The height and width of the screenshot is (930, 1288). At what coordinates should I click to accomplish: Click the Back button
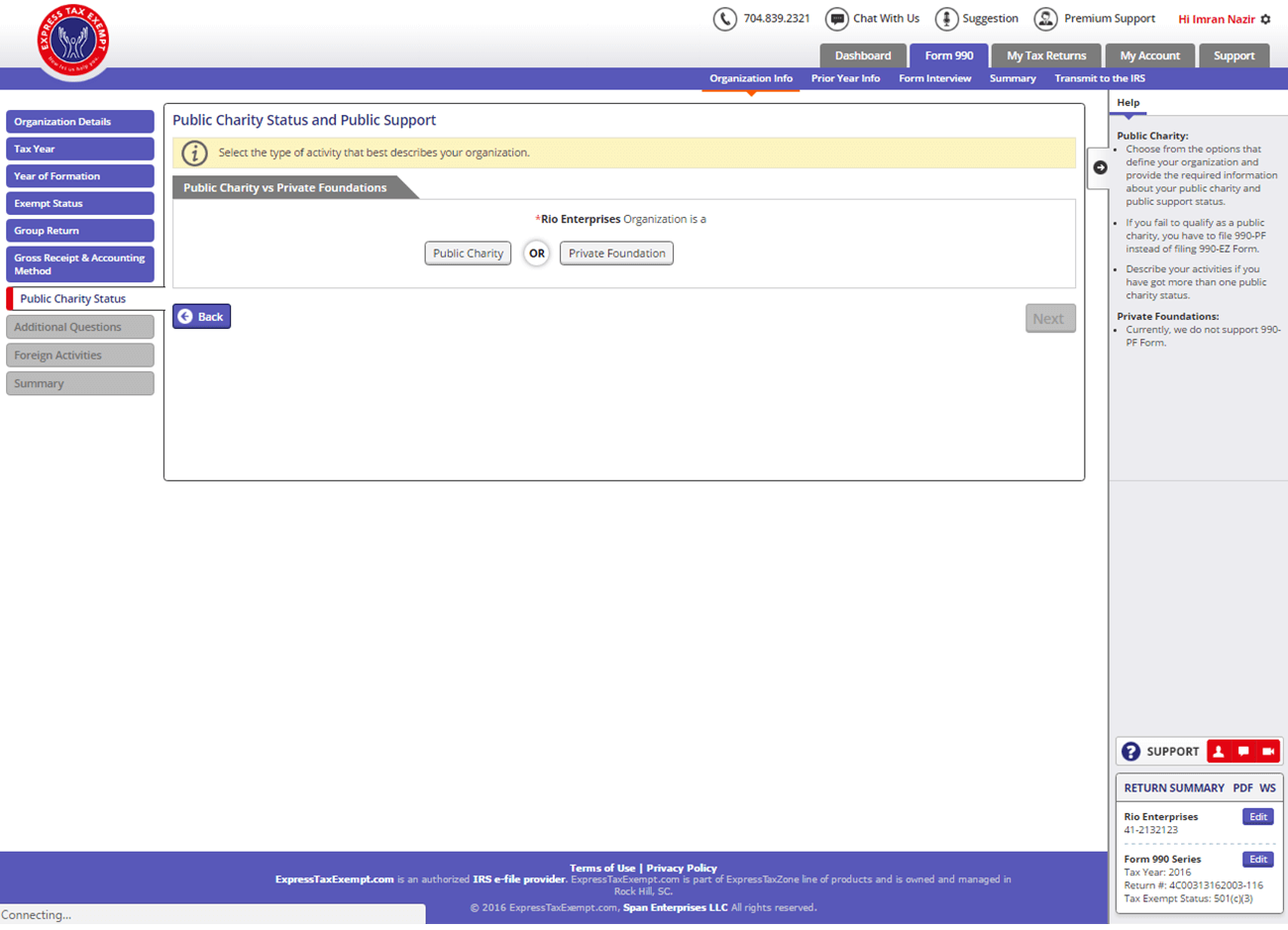[x=201, y=316]
